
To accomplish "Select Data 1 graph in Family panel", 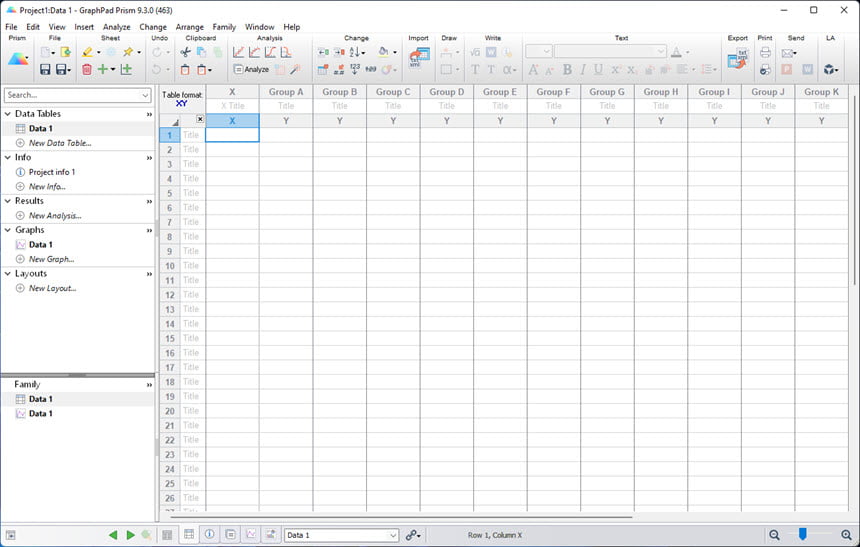I will tap(41, 414).
